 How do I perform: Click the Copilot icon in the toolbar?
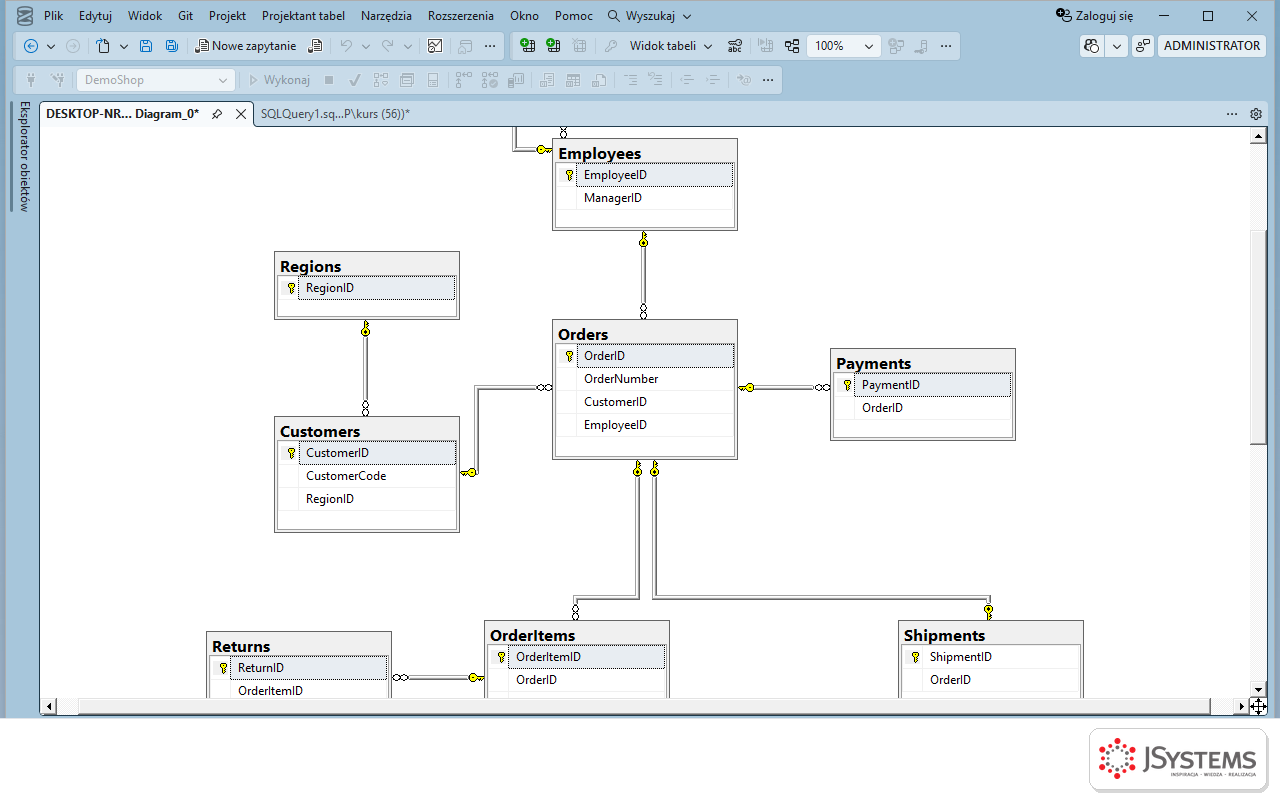(x=1092, y=46)
